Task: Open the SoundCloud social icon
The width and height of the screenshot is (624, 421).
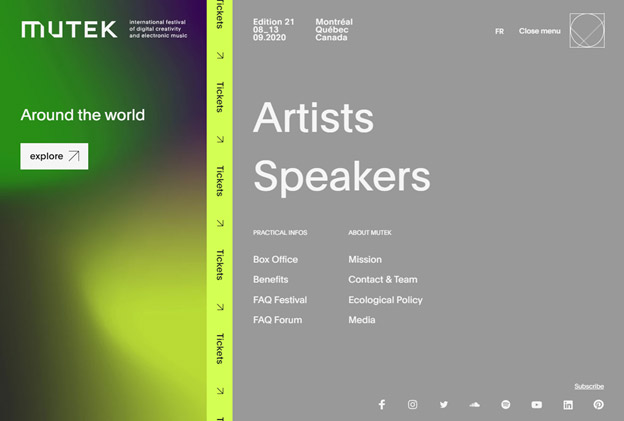Action: click(474, 405)
